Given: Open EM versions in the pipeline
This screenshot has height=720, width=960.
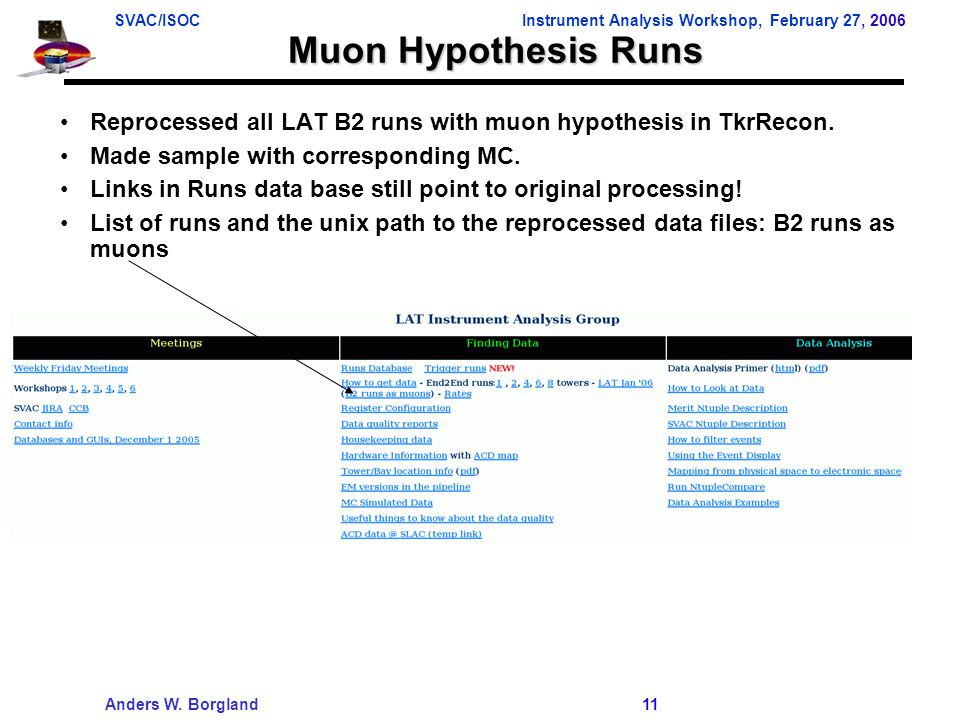Looking at the screenshot, I should tap(405, 487).
